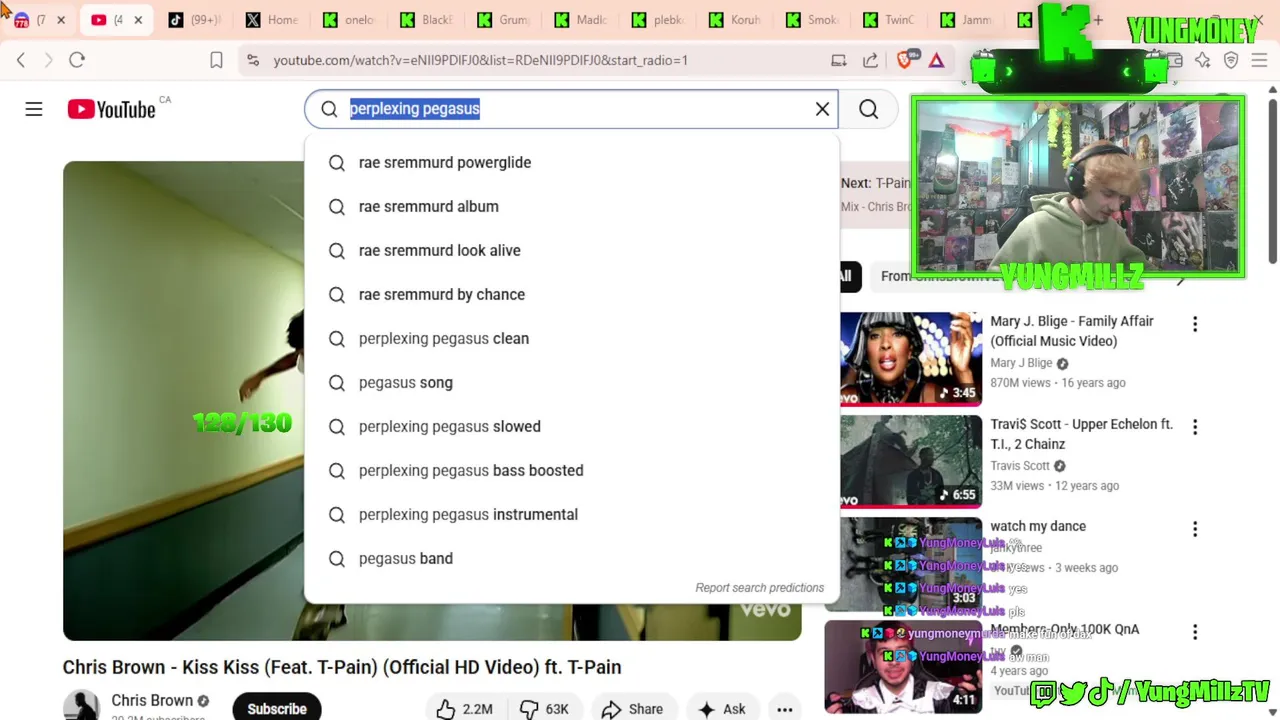
Task: Switch to the Kick onelo browser tab
Action: click(349, 20)
